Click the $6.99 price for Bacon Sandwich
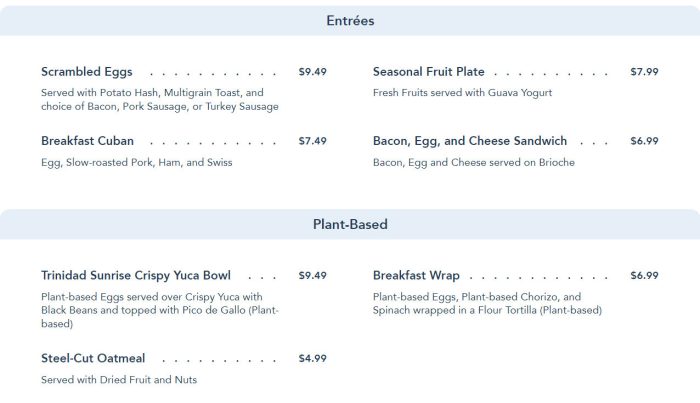 [x=644, y=141]
